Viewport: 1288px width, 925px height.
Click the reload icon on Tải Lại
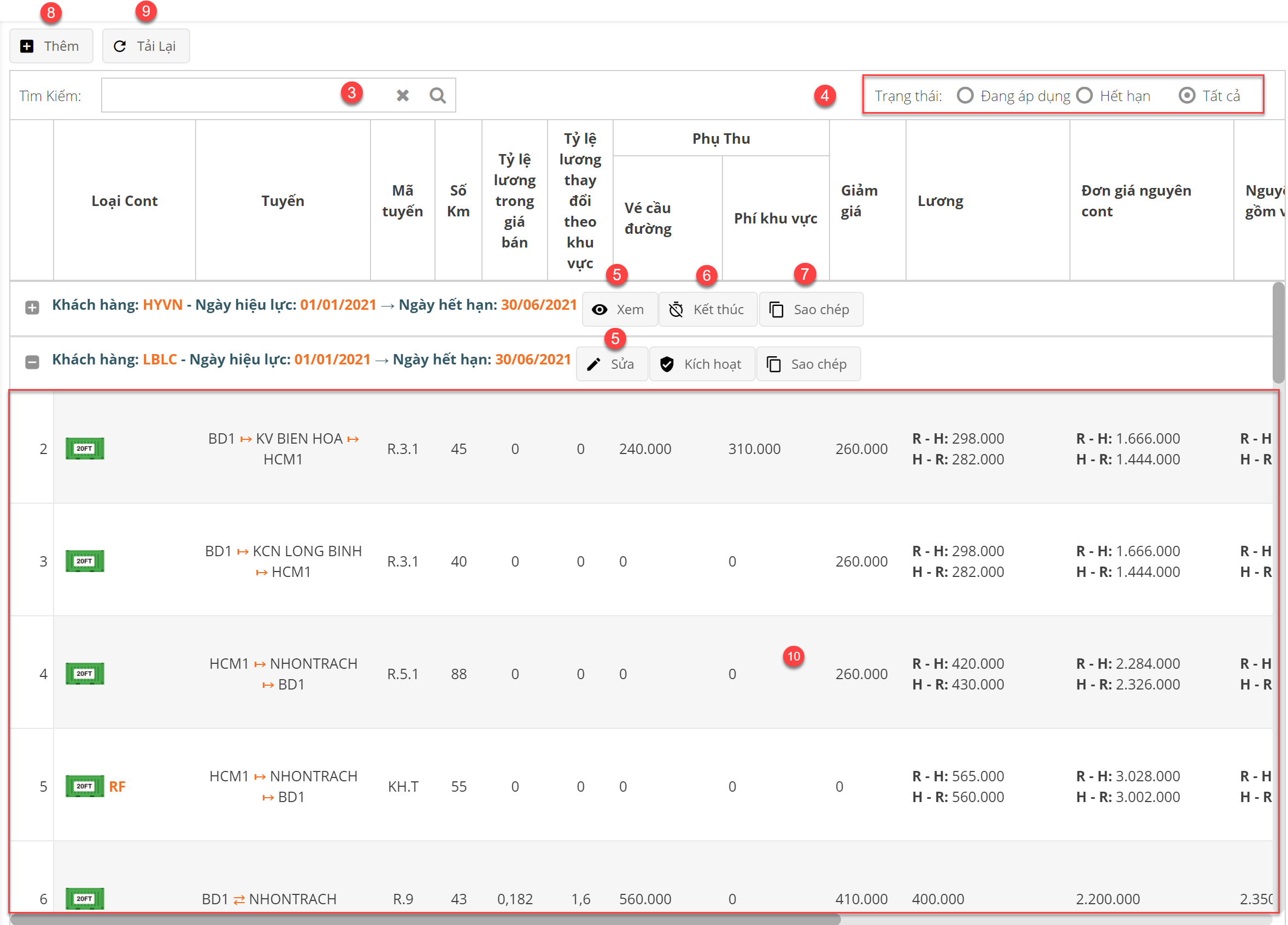(120, 46)
